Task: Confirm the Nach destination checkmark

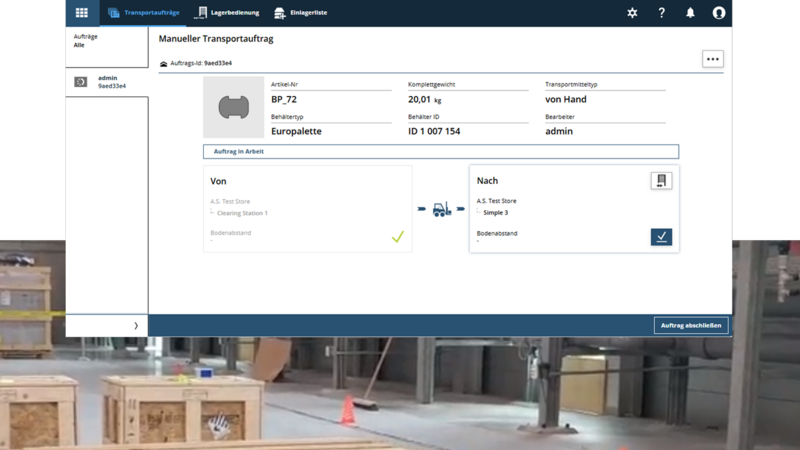Action: click(661, 237)
